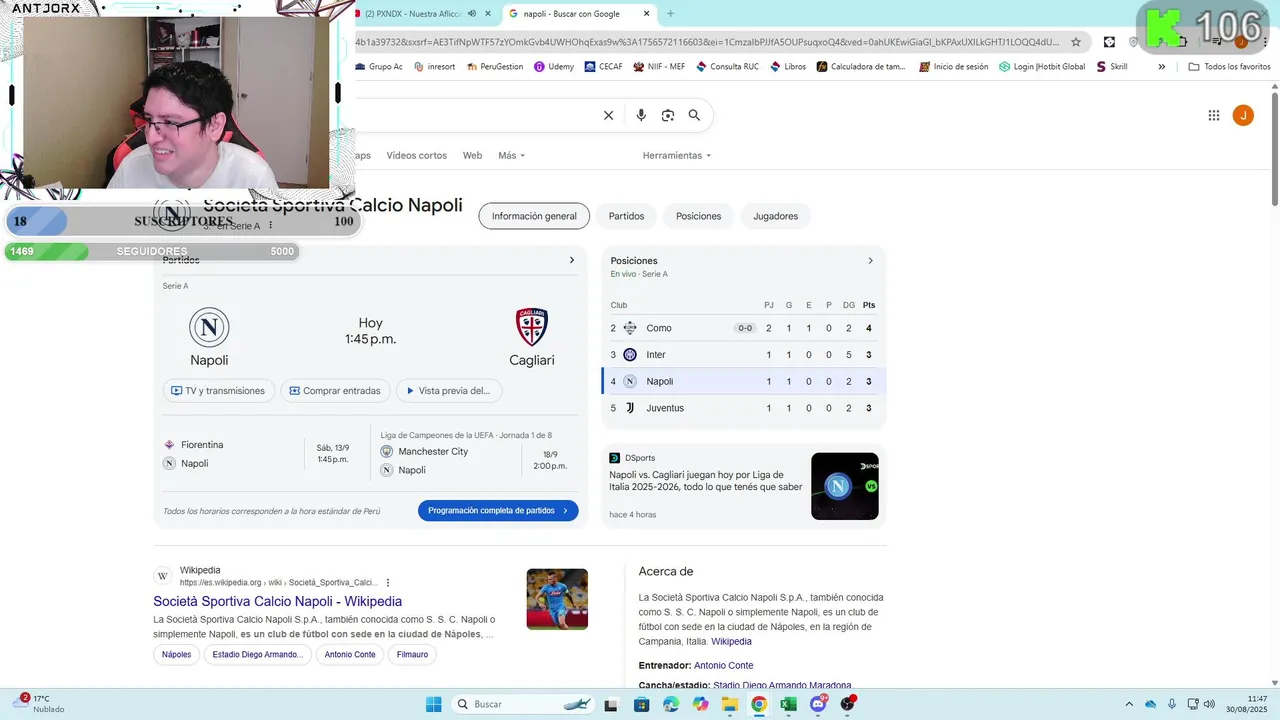Open Microsoft Edge from the taskbar
The image size is (1280, 720).
(670, 704)
